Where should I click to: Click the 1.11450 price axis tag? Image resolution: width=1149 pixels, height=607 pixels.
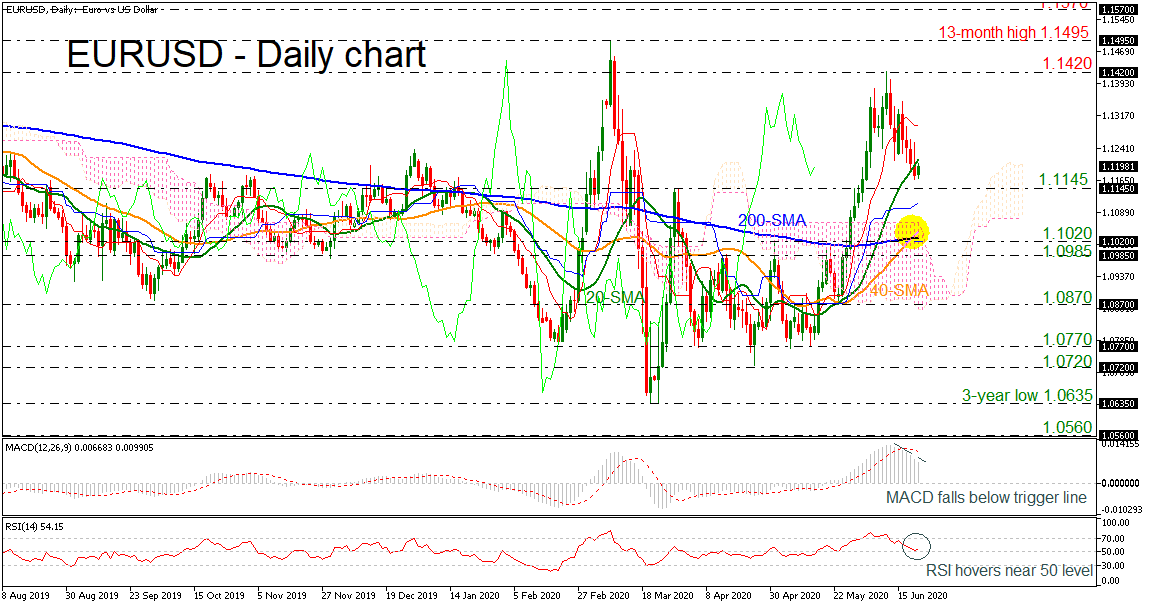[1117, 188]
